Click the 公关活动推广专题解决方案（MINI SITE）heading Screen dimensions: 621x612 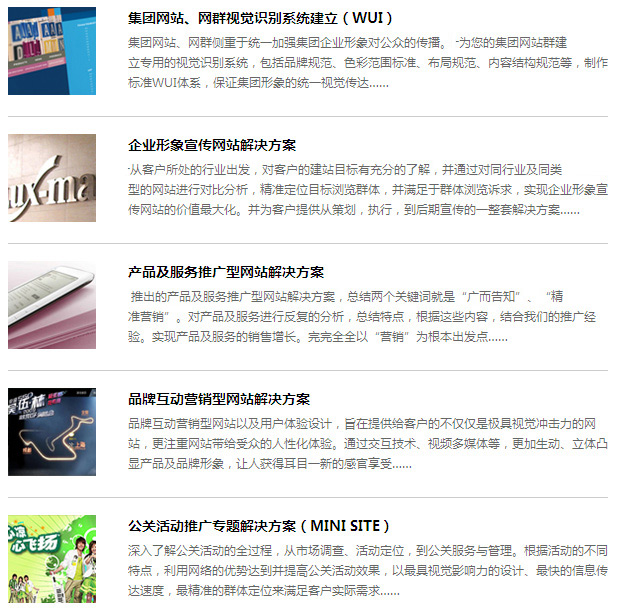[259, 526]
